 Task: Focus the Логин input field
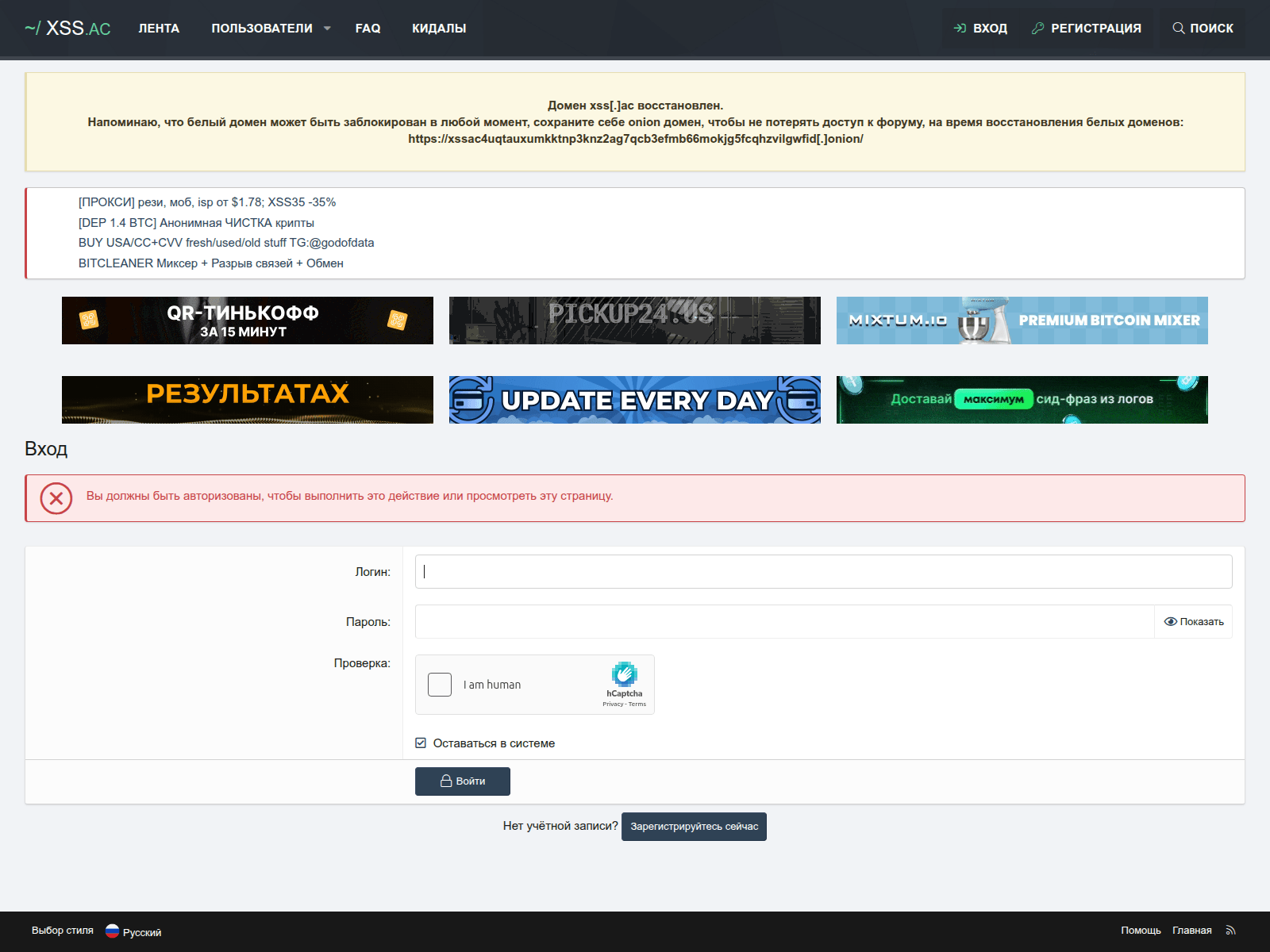click(824, 572)
